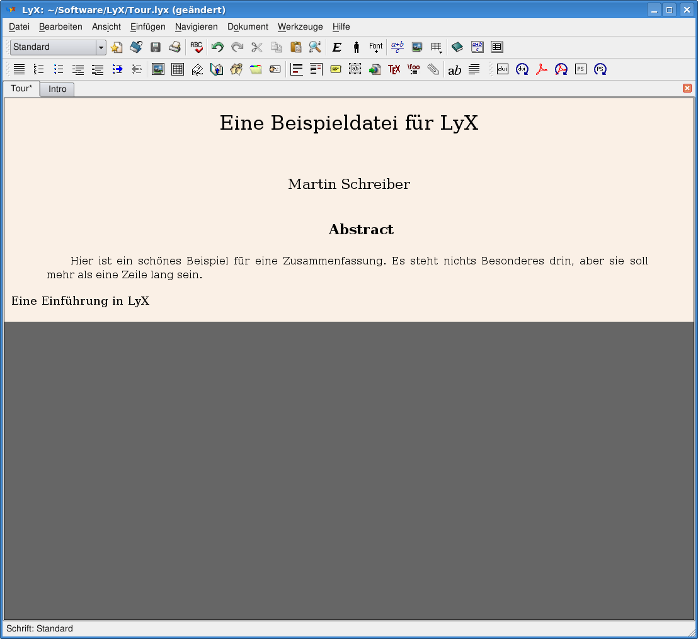698x639 pixels.
Task: Apply the list style icon
Action: click(78, 69)
